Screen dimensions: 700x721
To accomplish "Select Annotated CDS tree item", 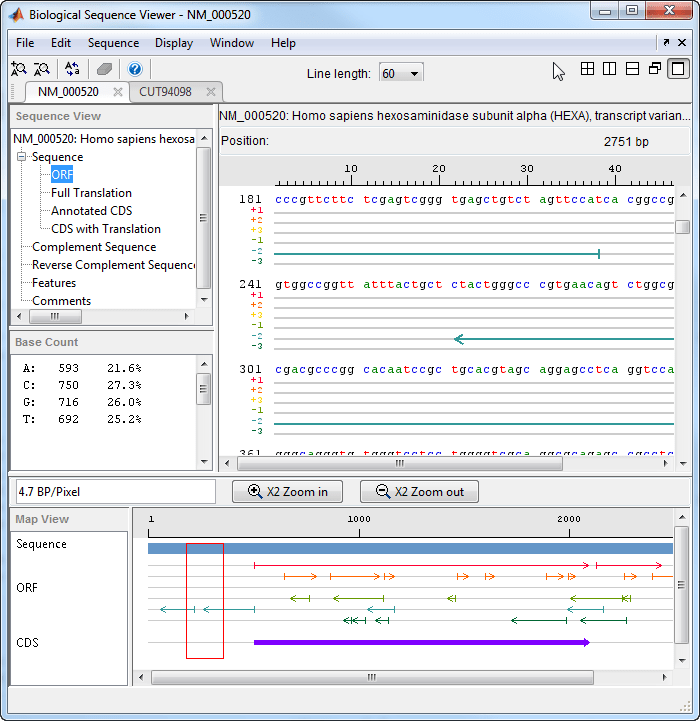I will [92, 211].
